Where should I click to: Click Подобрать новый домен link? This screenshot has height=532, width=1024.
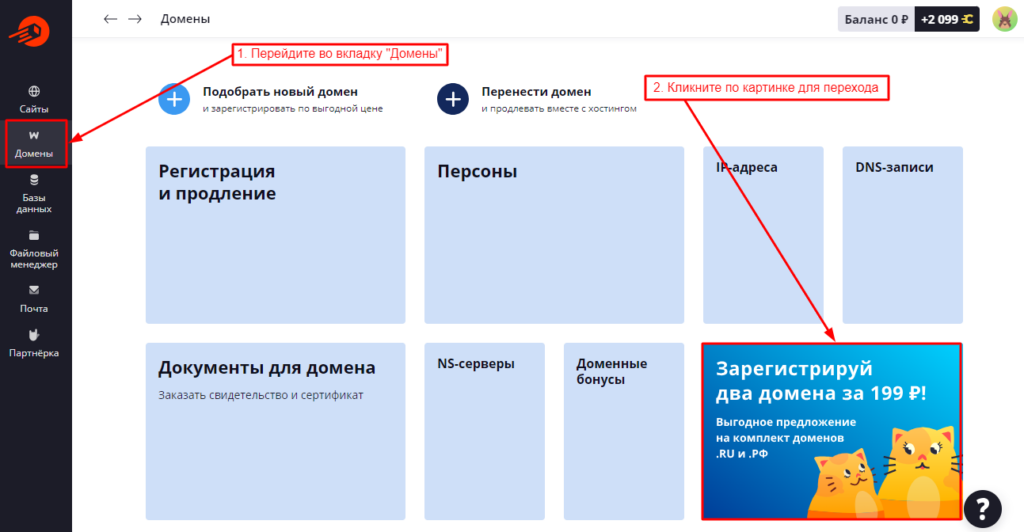click(280, 92)
